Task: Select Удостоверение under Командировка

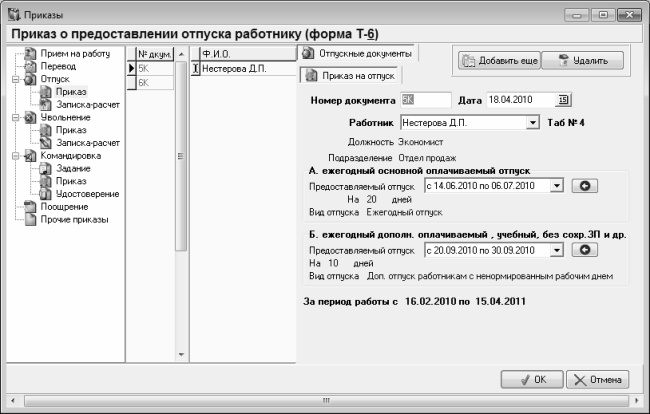Action: point(82,194)
